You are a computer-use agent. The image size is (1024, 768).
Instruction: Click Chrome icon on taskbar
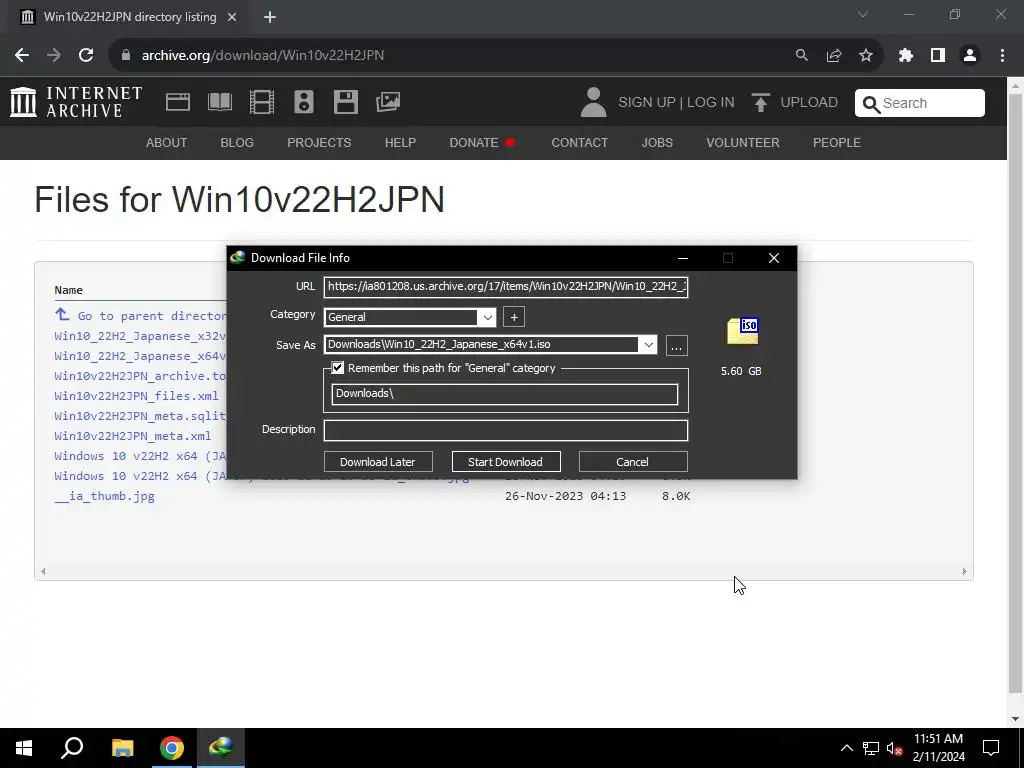click(x=172, y=748)
